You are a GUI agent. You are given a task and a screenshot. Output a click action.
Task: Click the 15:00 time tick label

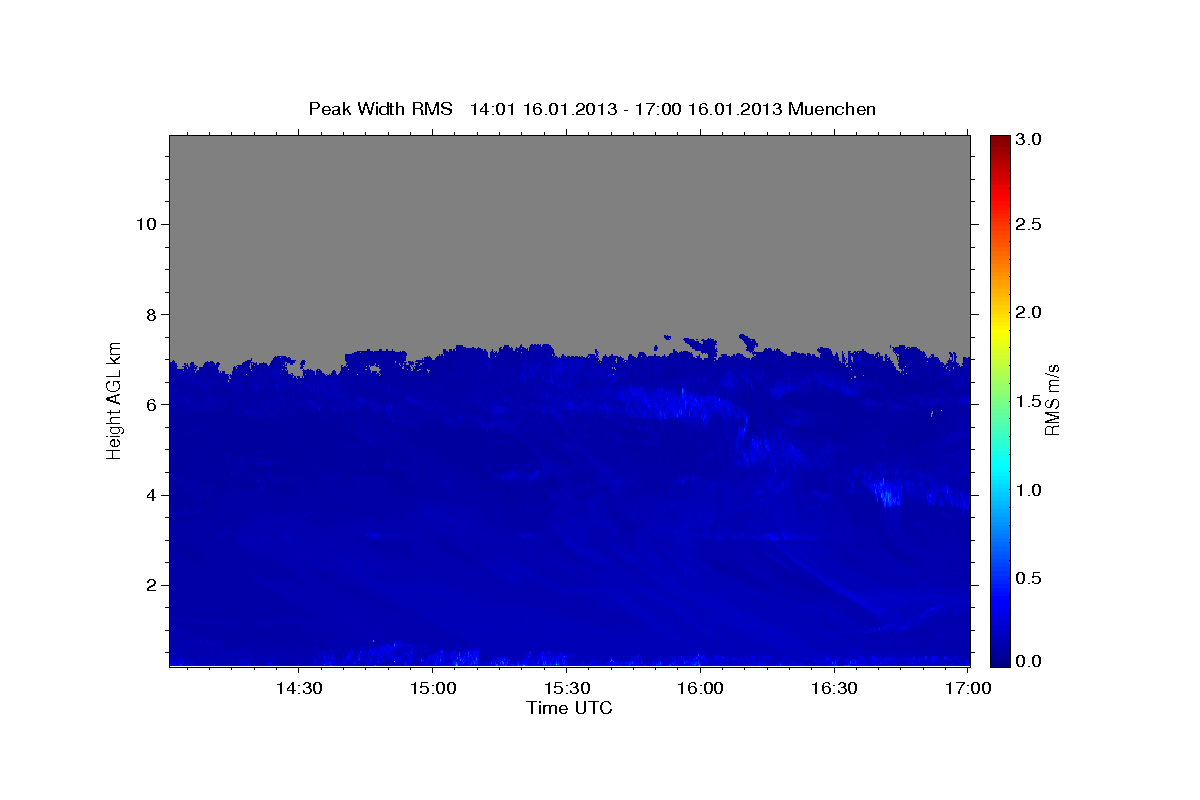tap(433, 689)
